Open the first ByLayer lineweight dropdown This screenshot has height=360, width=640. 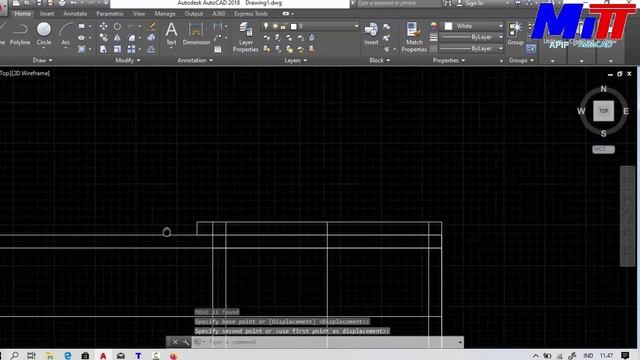pos(500,37)
